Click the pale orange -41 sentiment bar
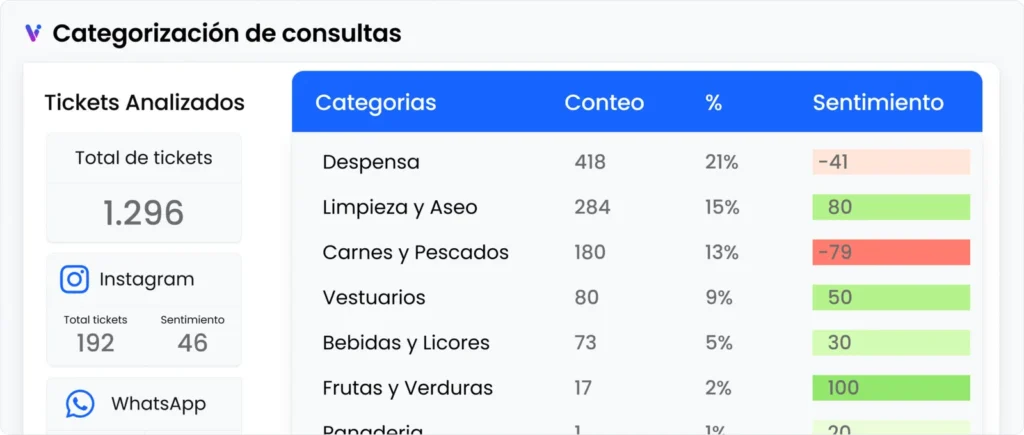 click(890, 162)
